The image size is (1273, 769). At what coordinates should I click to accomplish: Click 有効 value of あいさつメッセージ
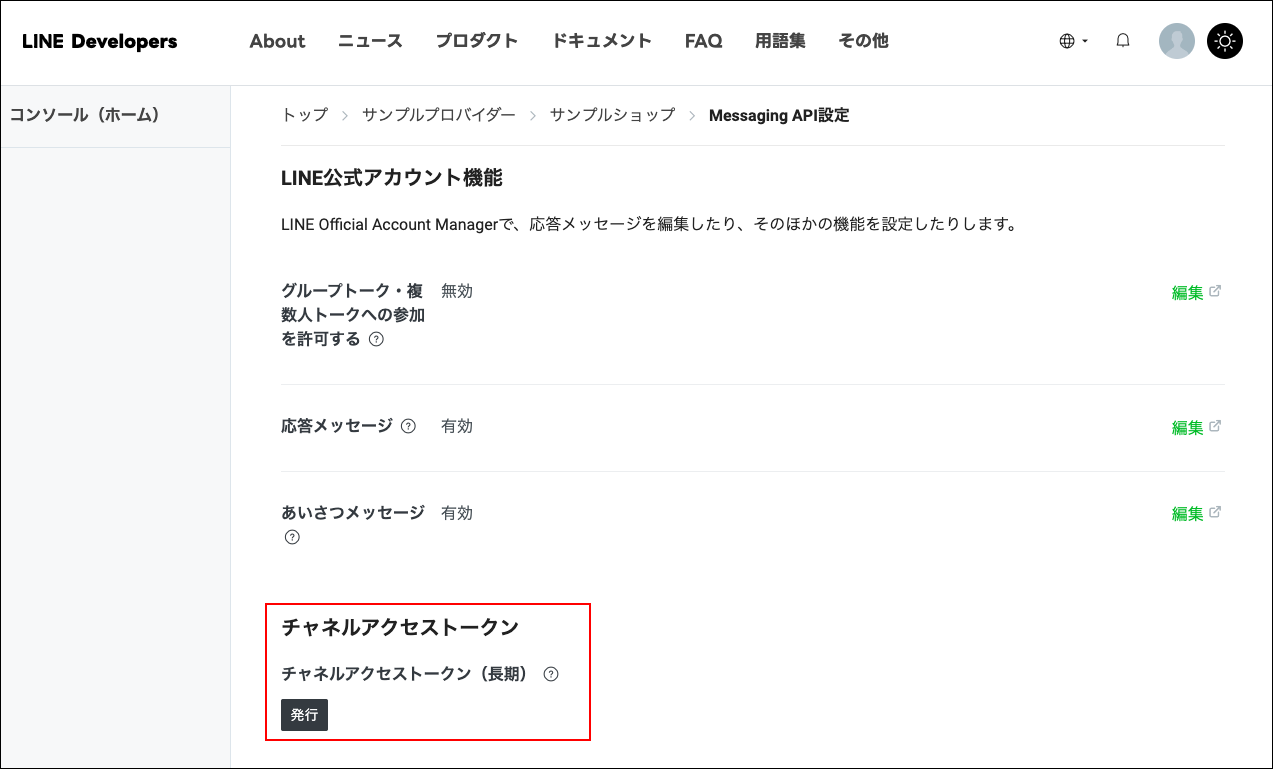457,513
